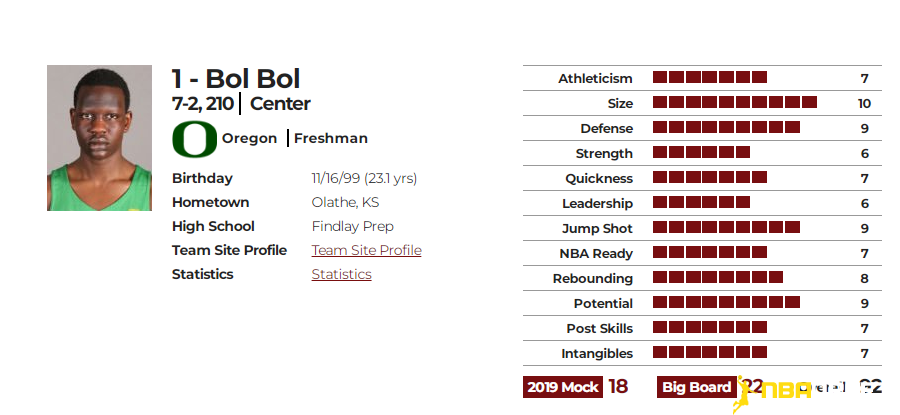This screenshot has width=900, height=415.
Task: Click the 2019 Mock rank number 18
Action: coord(618,387)
